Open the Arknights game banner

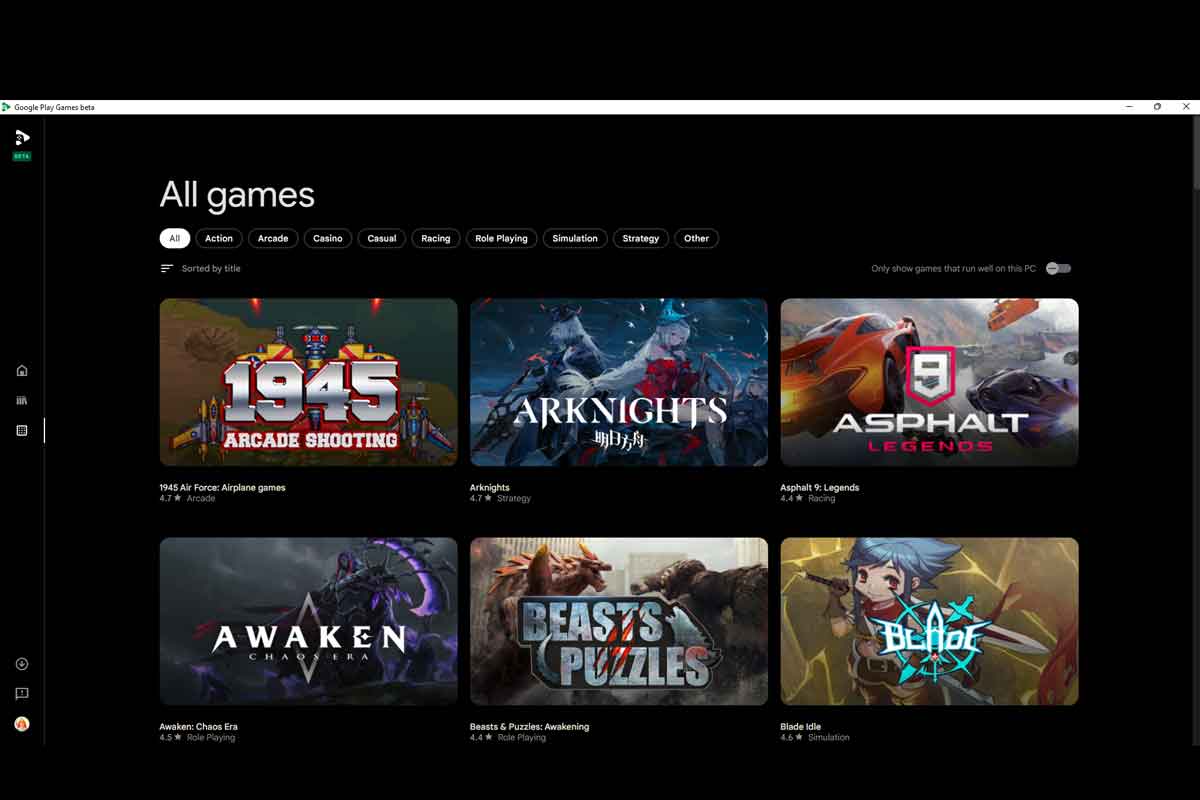coord(618,383)
